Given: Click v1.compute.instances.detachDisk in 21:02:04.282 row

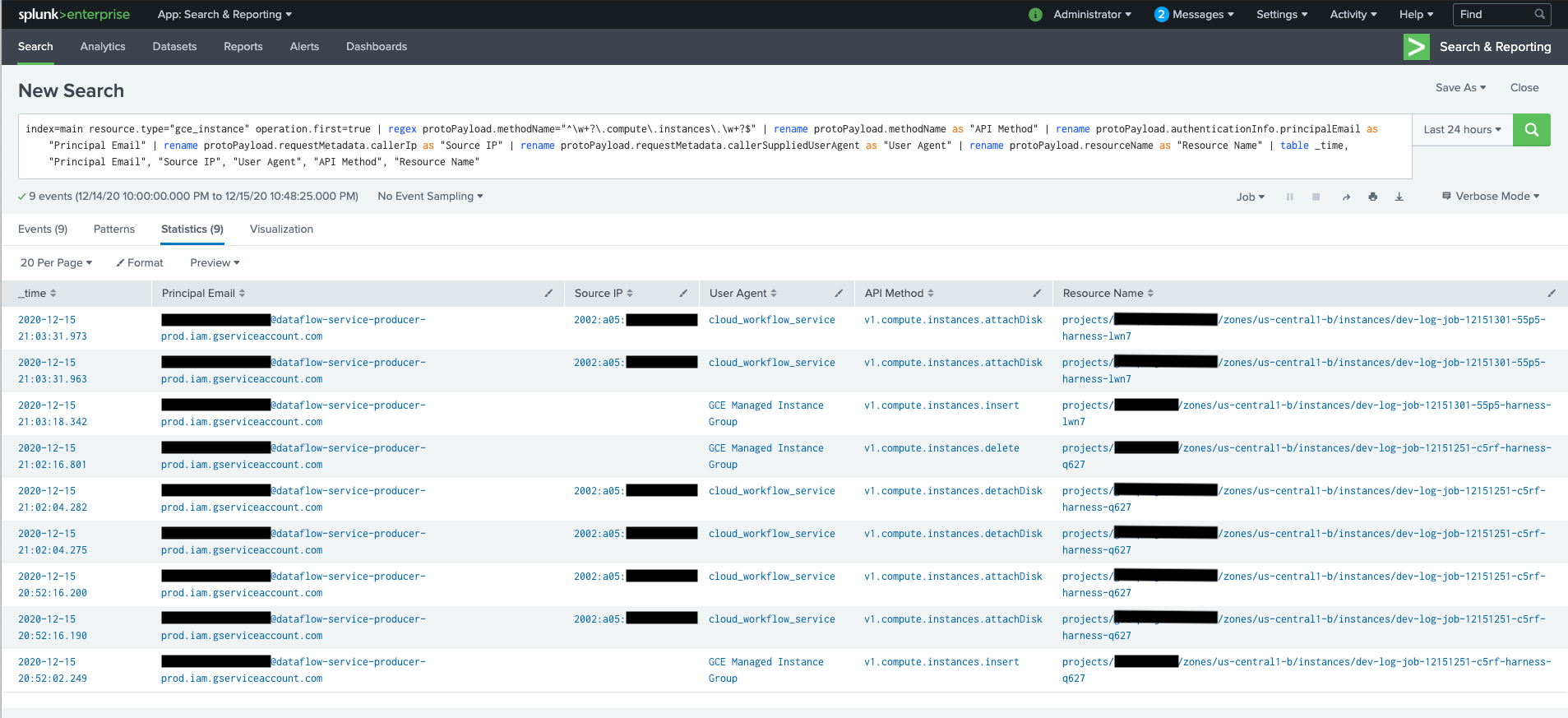Looking at the screenshot, I should tap(953, 491).
